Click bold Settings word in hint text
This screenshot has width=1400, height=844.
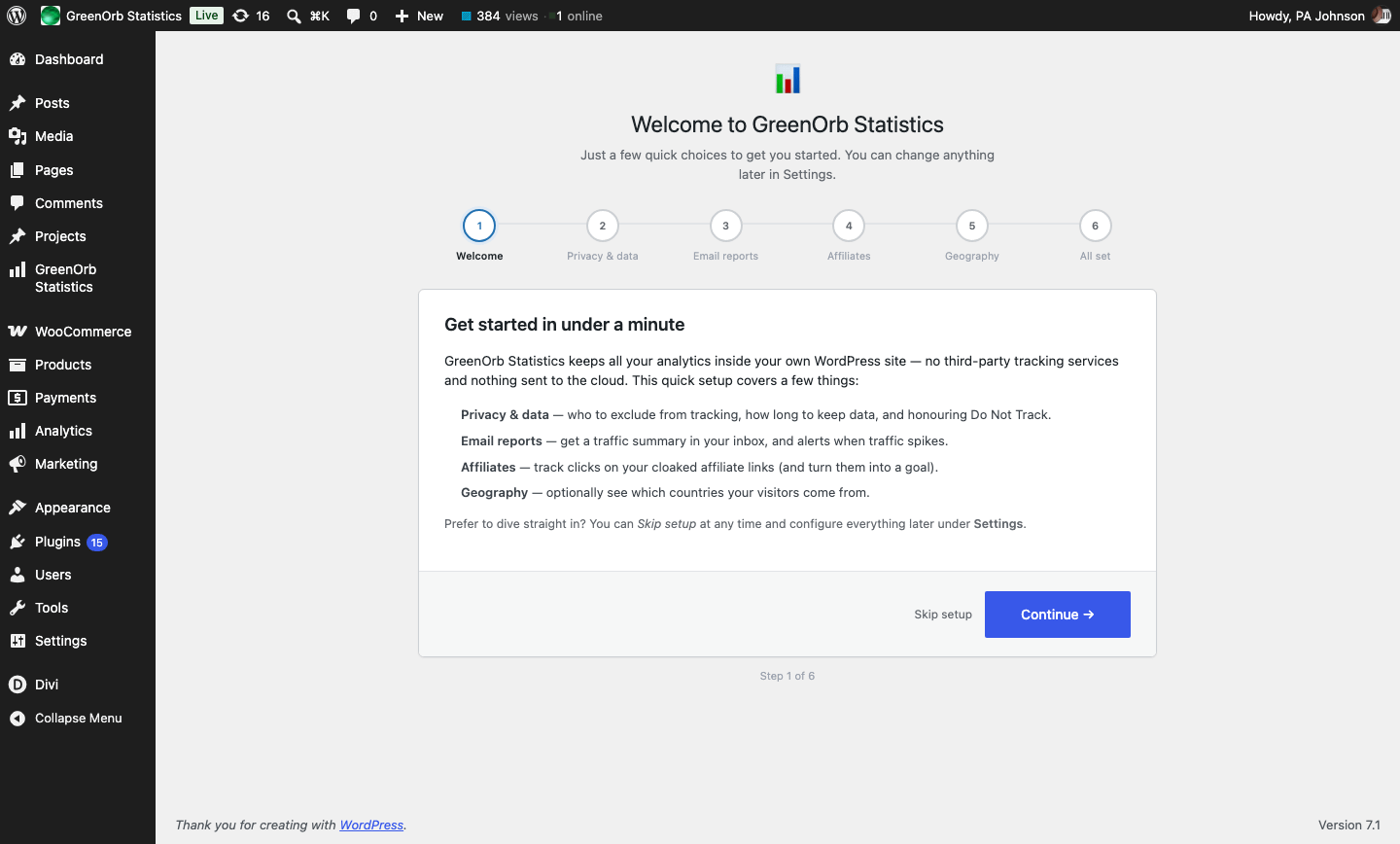(998, 523)
